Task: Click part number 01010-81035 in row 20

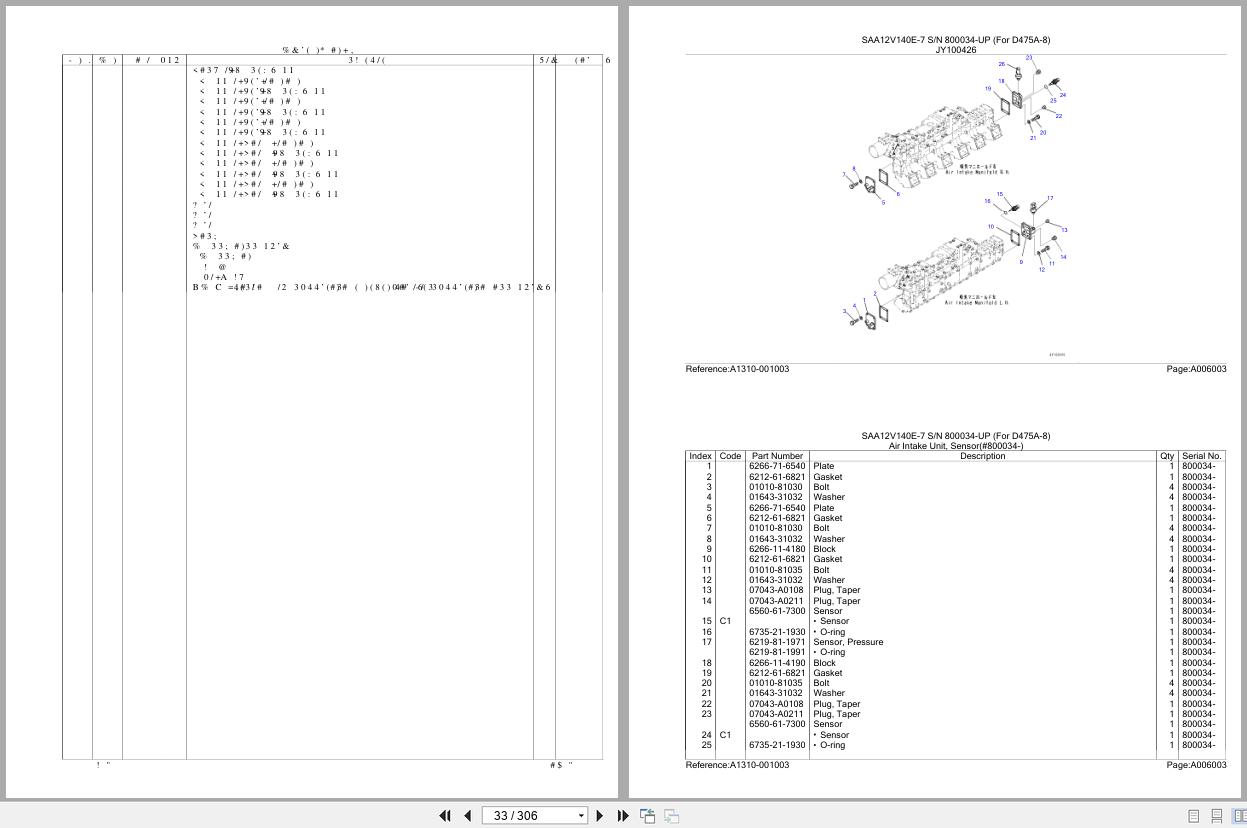Action: pos(776,683)
